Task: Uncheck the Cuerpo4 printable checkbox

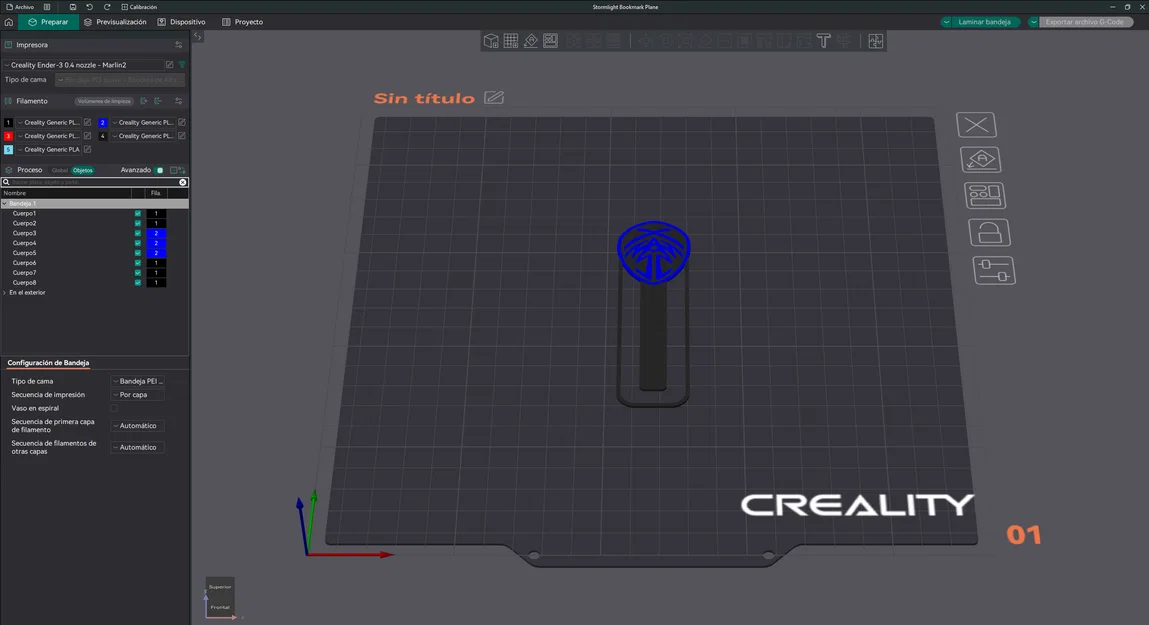Action: (138, 243)
